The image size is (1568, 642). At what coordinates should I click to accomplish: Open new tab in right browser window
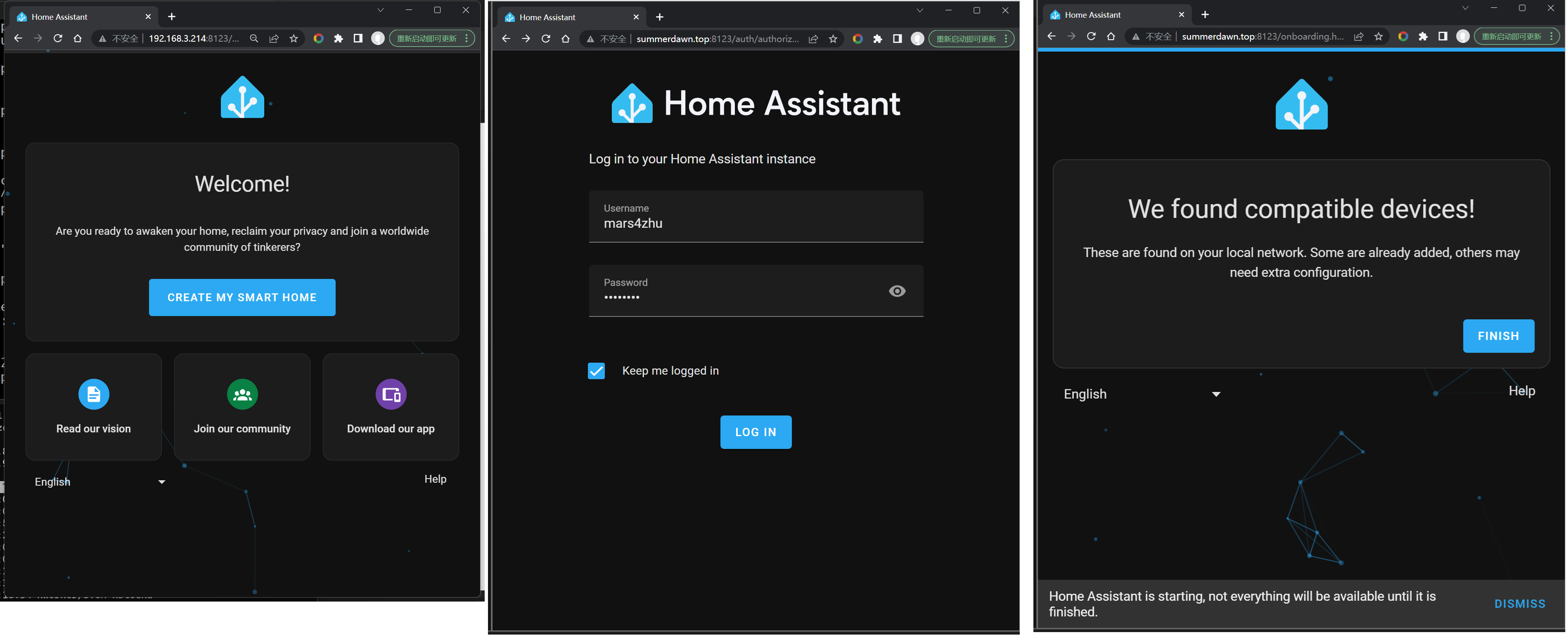(1205, 14)
